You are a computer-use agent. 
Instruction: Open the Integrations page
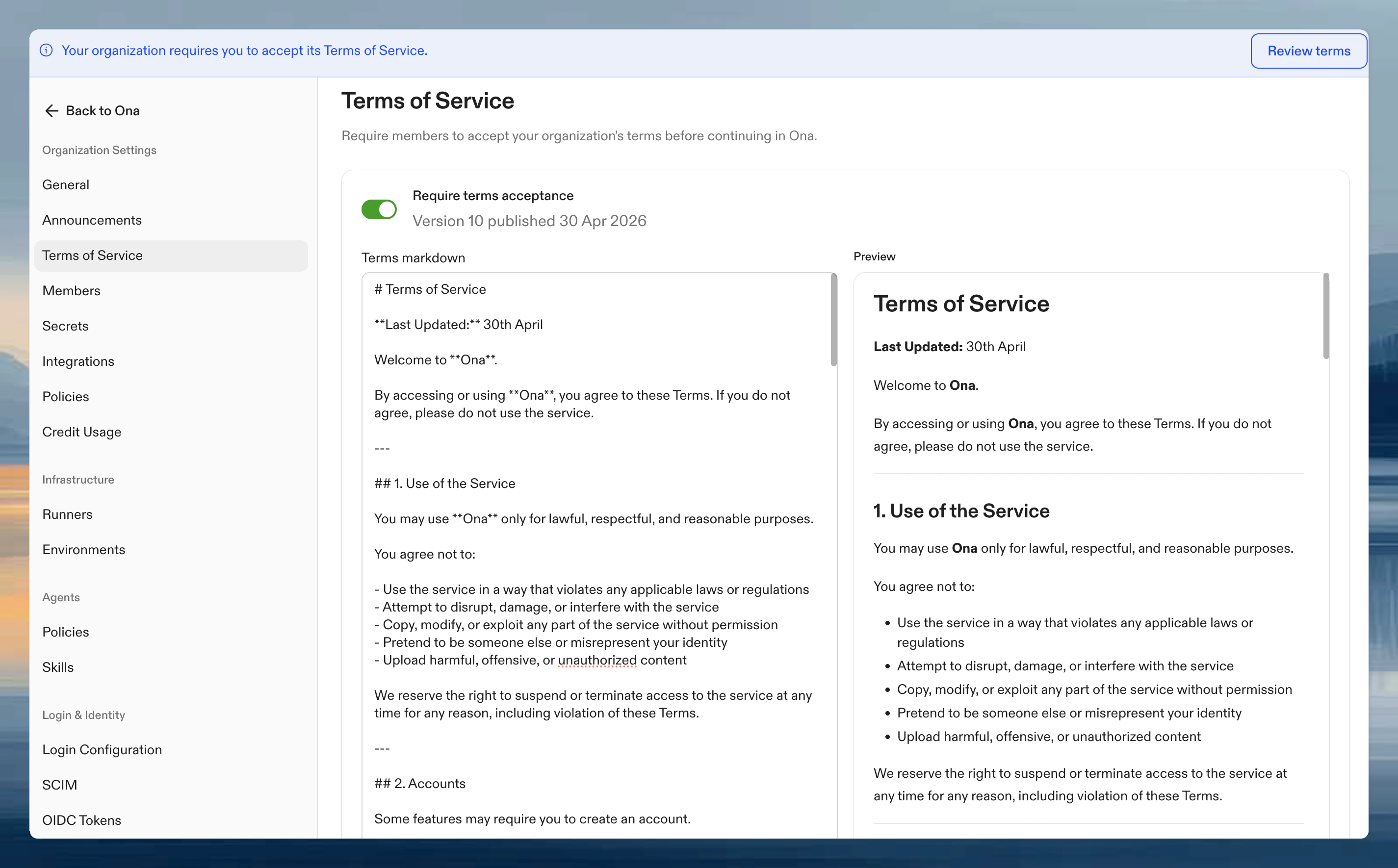78,361
